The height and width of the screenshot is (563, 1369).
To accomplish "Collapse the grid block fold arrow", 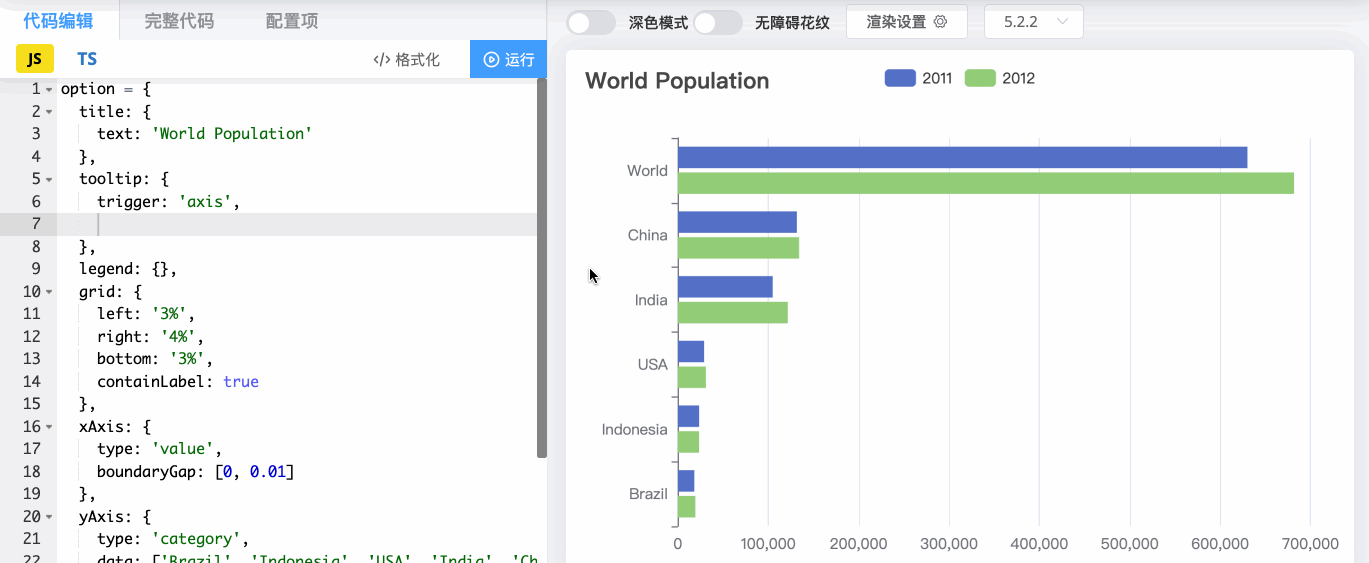I will click(x=49, y=292).
